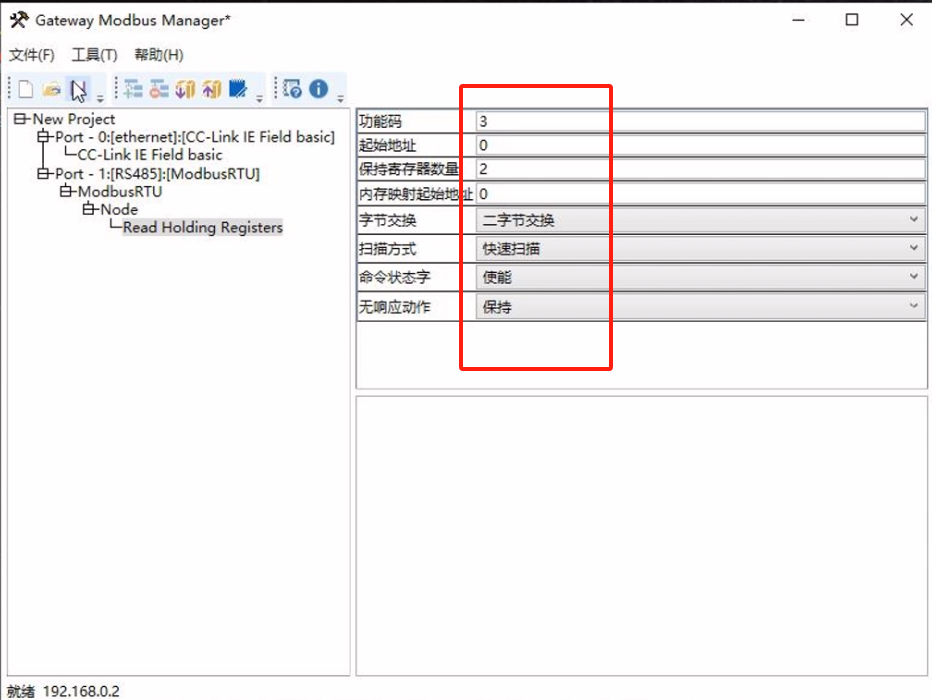Open an existing project using folder icon
932x700 pixels.
[x=53, y=89]
